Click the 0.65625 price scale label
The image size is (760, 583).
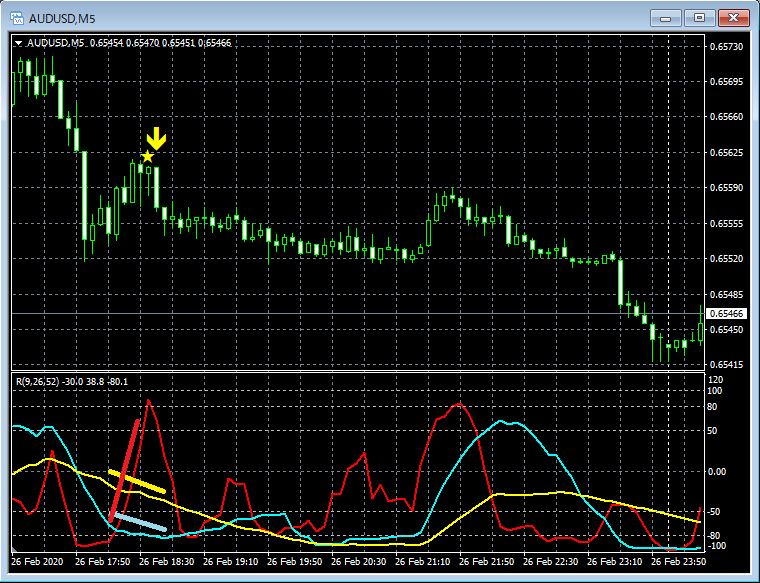pyautogui.click(x=726, y=153)
